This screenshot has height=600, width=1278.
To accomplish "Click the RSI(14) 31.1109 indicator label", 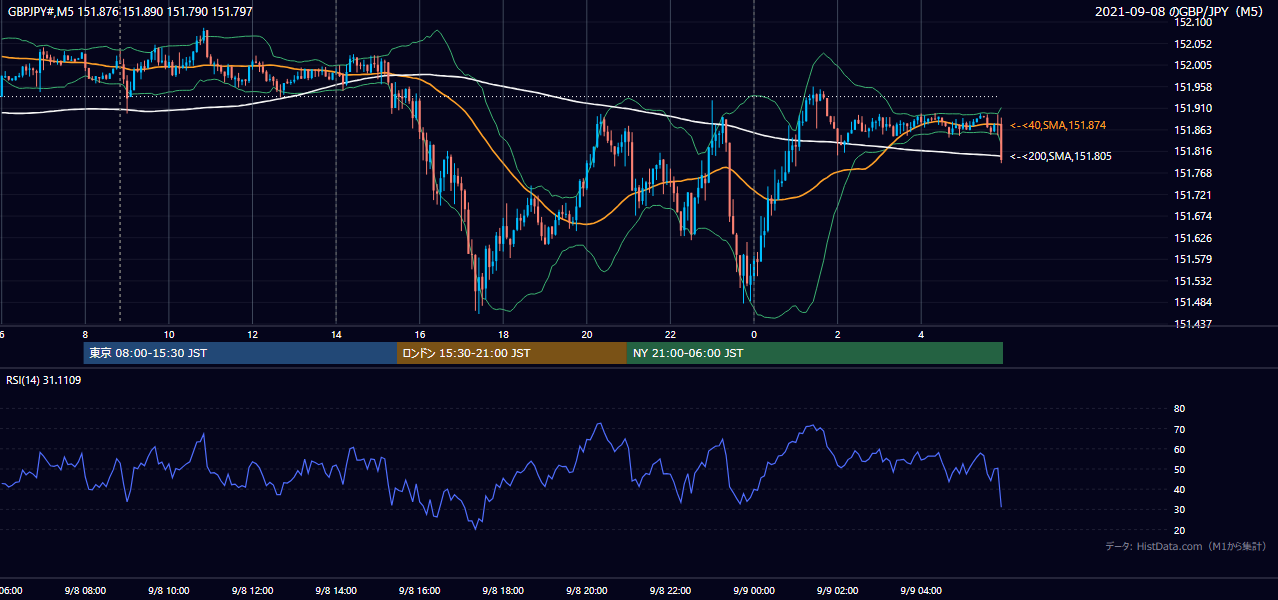I will point(44,381).
